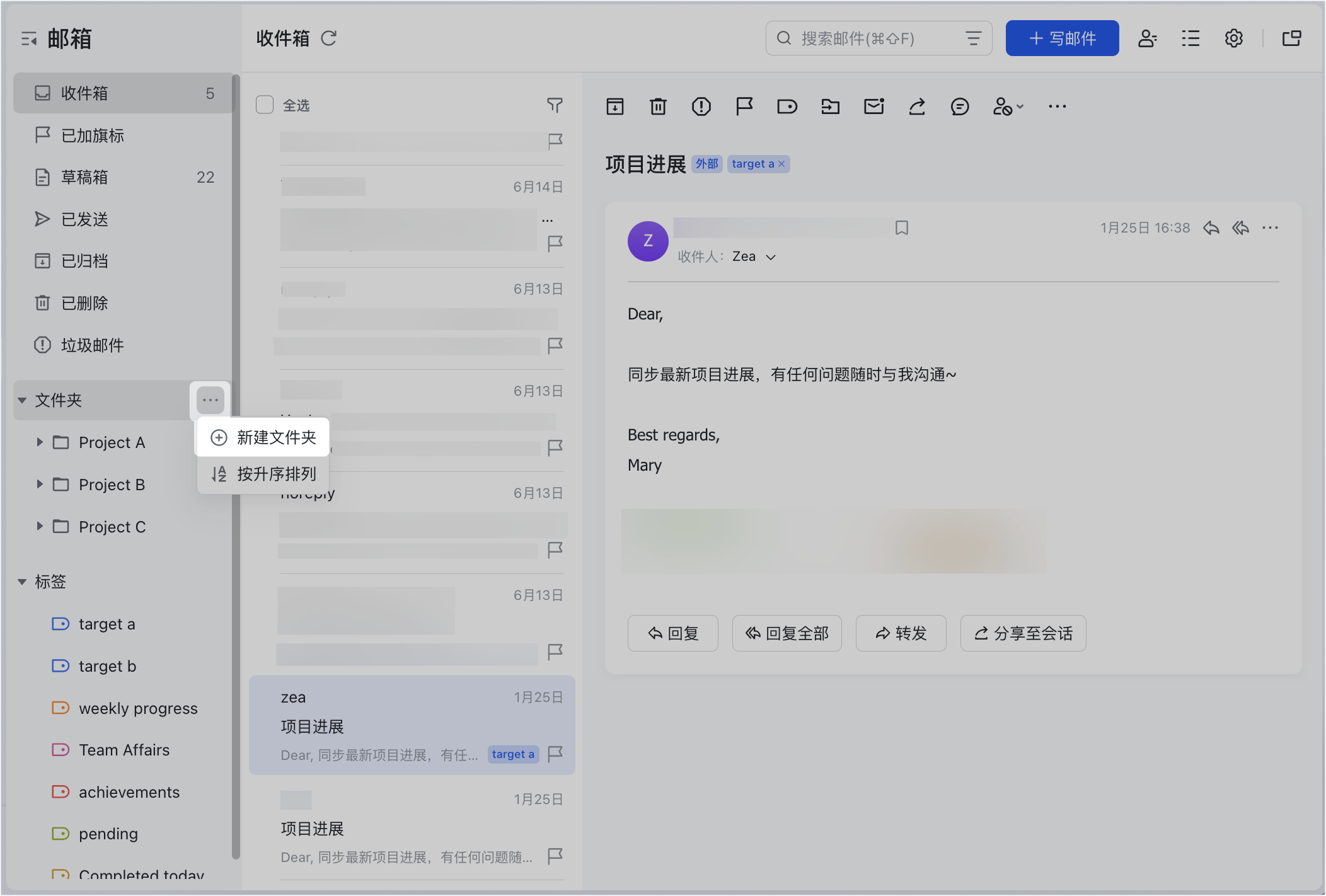Screen dimensions: 1326x896
Task: Click 回复 button
Action: (672, 633)
